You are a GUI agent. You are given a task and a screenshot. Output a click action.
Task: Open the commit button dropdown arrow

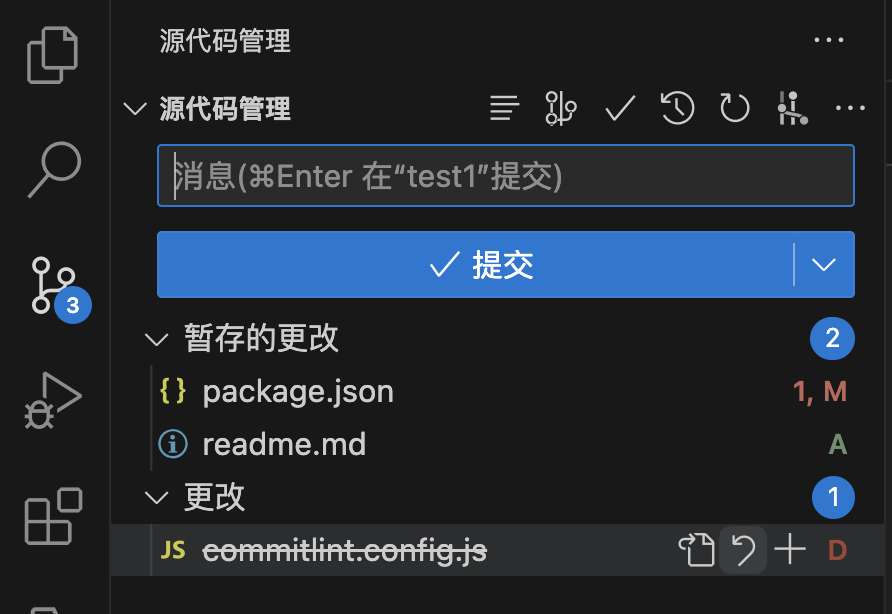824,264
